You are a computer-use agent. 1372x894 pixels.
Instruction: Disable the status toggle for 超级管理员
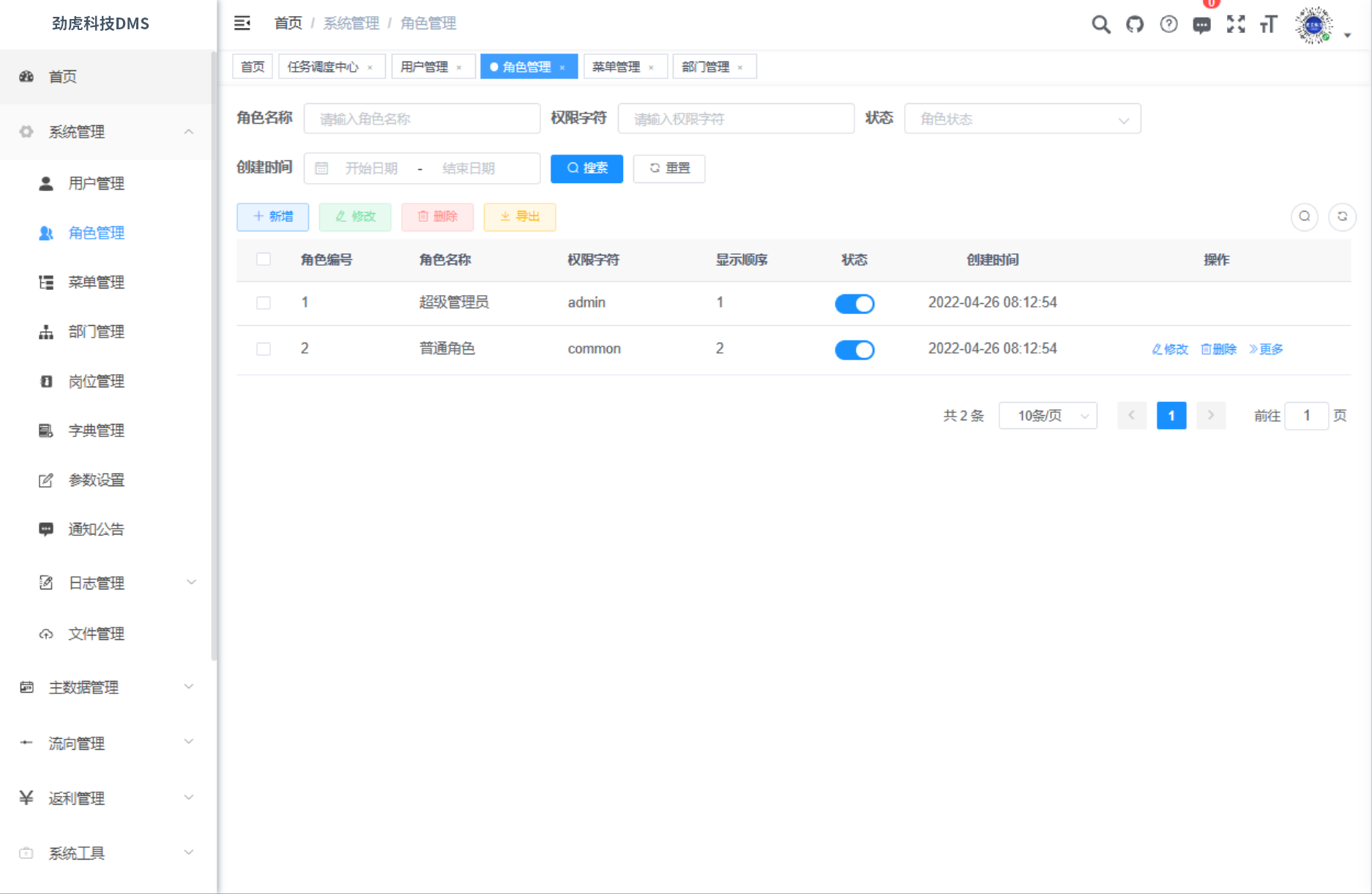(854, 303)
